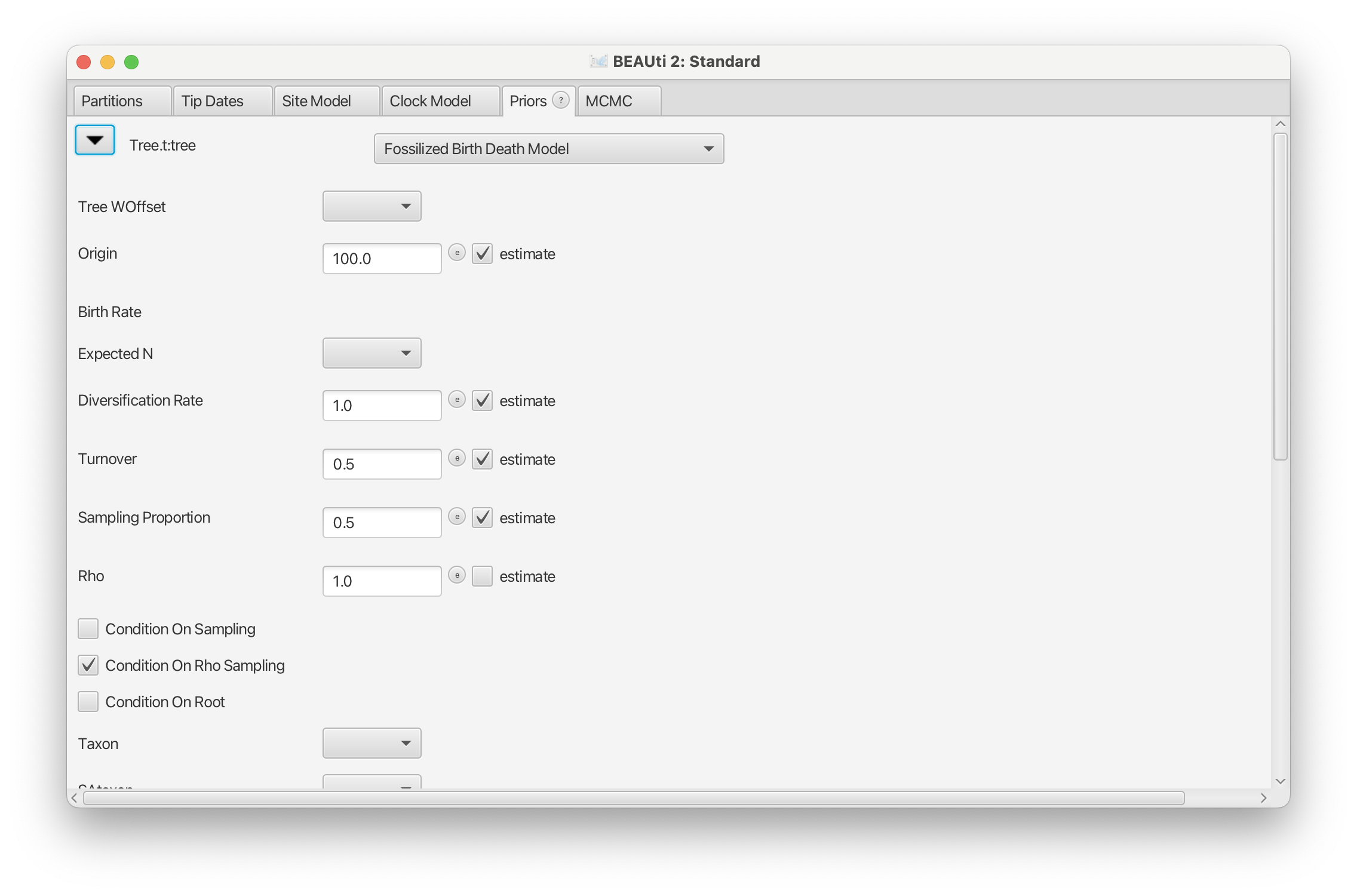Click the Rho value field
The width and height of the screenshot is (1357, 896).
[382, 581]
